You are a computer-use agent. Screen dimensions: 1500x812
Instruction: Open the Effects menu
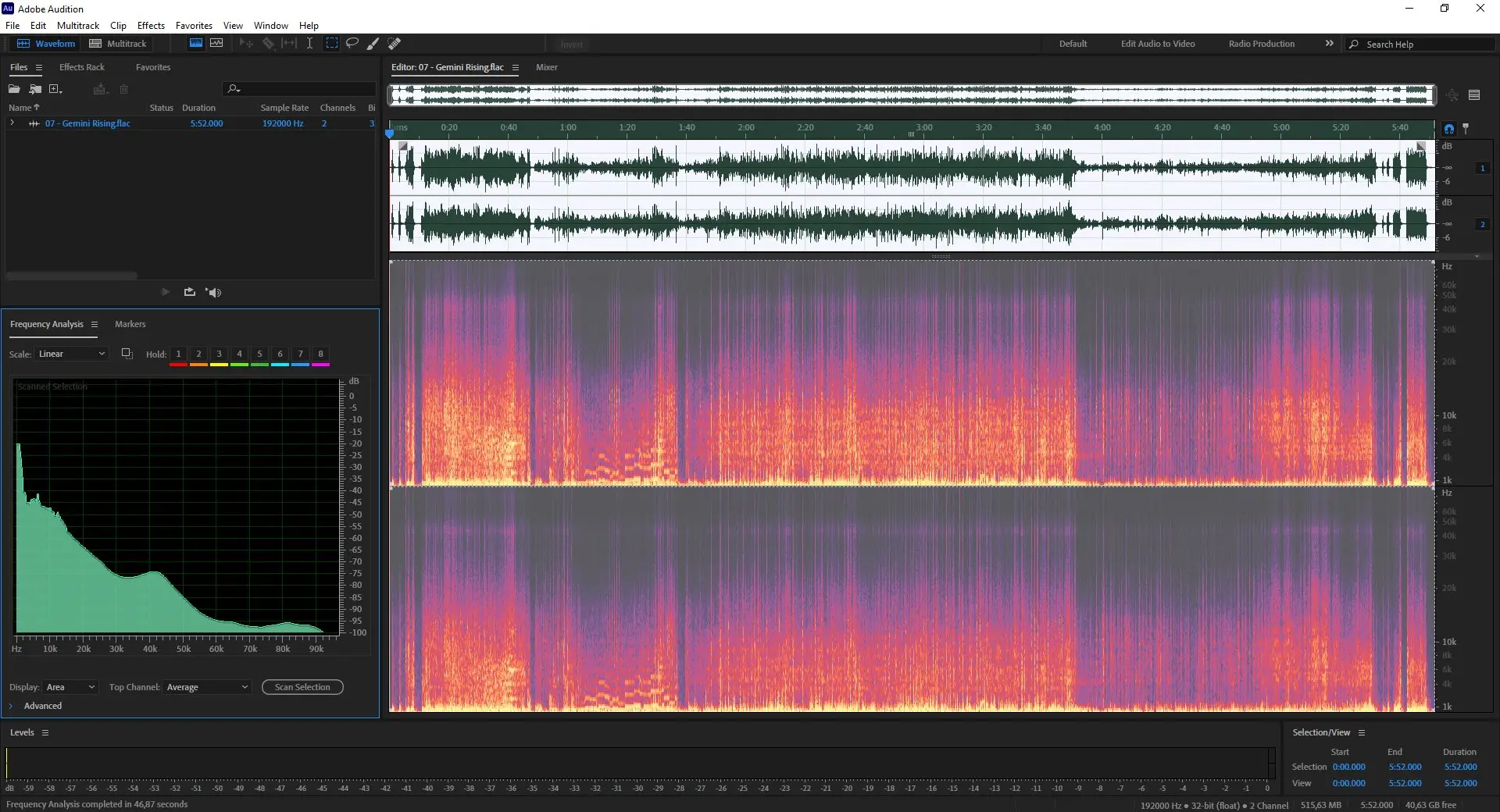151,26
